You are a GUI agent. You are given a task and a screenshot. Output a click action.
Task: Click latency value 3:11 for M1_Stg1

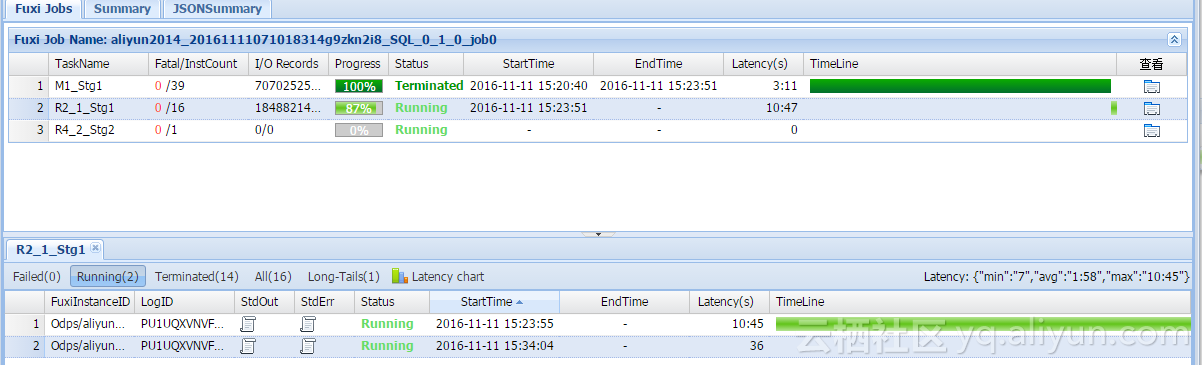tap(785, 86)
